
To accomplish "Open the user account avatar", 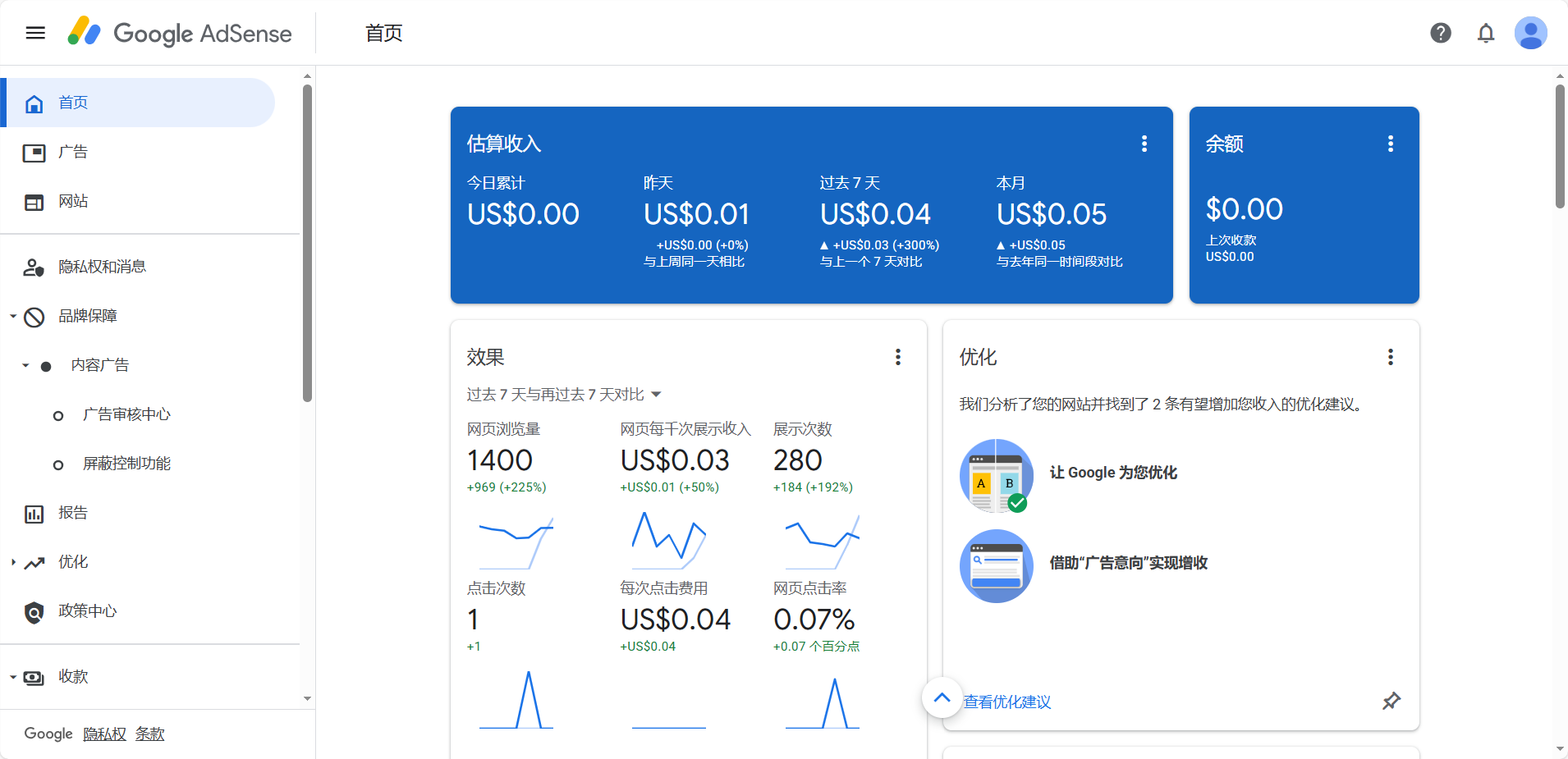I will (x=1529, y=33).
